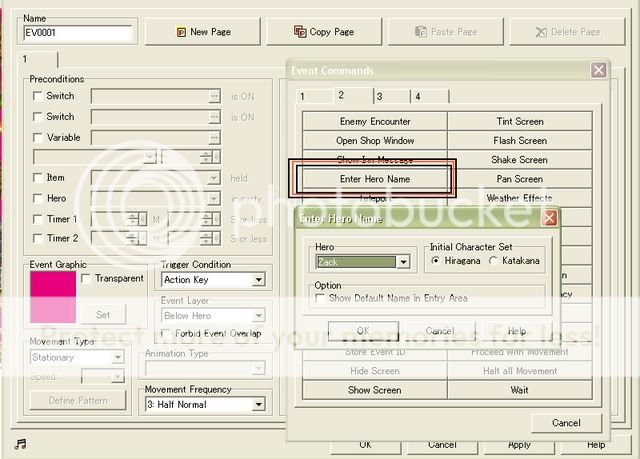
Task: Click the New Page button icon
Action: click(x=181, y=32)
